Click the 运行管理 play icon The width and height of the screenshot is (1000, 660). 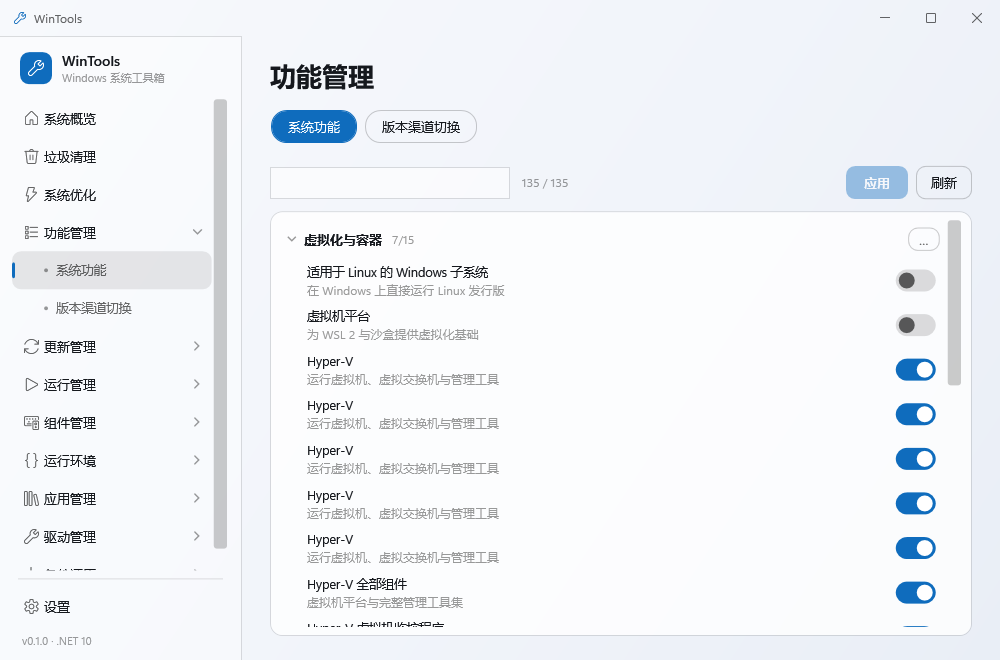coord(31,385)
